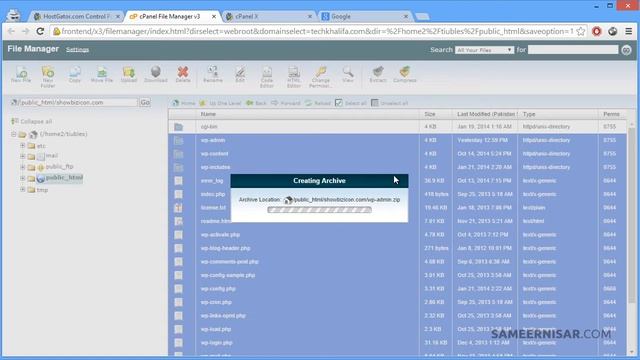
Task: Click Collapse all in the folder tree
Action: 31,121
